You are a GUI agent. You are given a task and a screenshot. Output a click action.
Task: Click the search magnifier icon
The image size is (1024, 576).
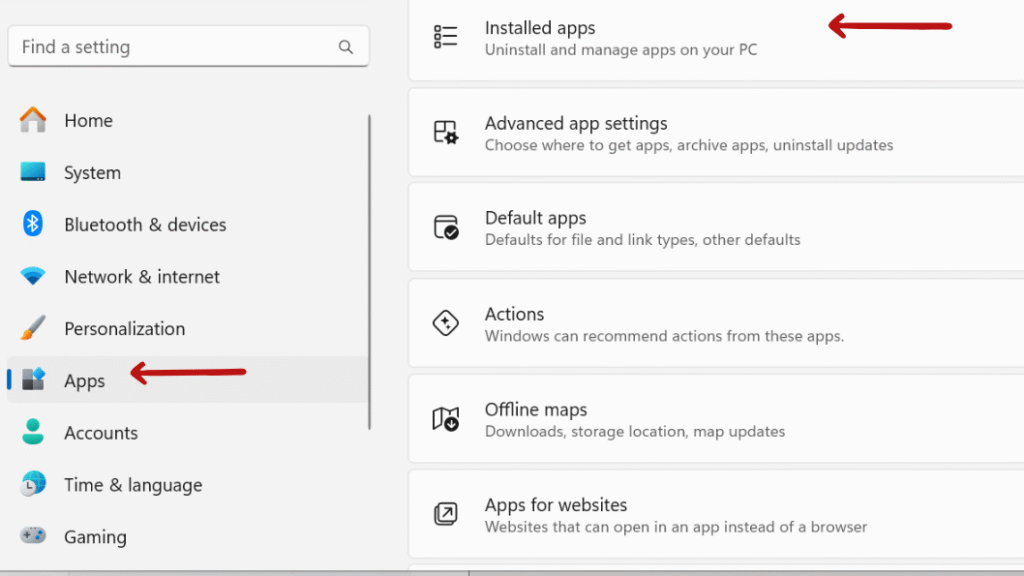pos(345,47)
